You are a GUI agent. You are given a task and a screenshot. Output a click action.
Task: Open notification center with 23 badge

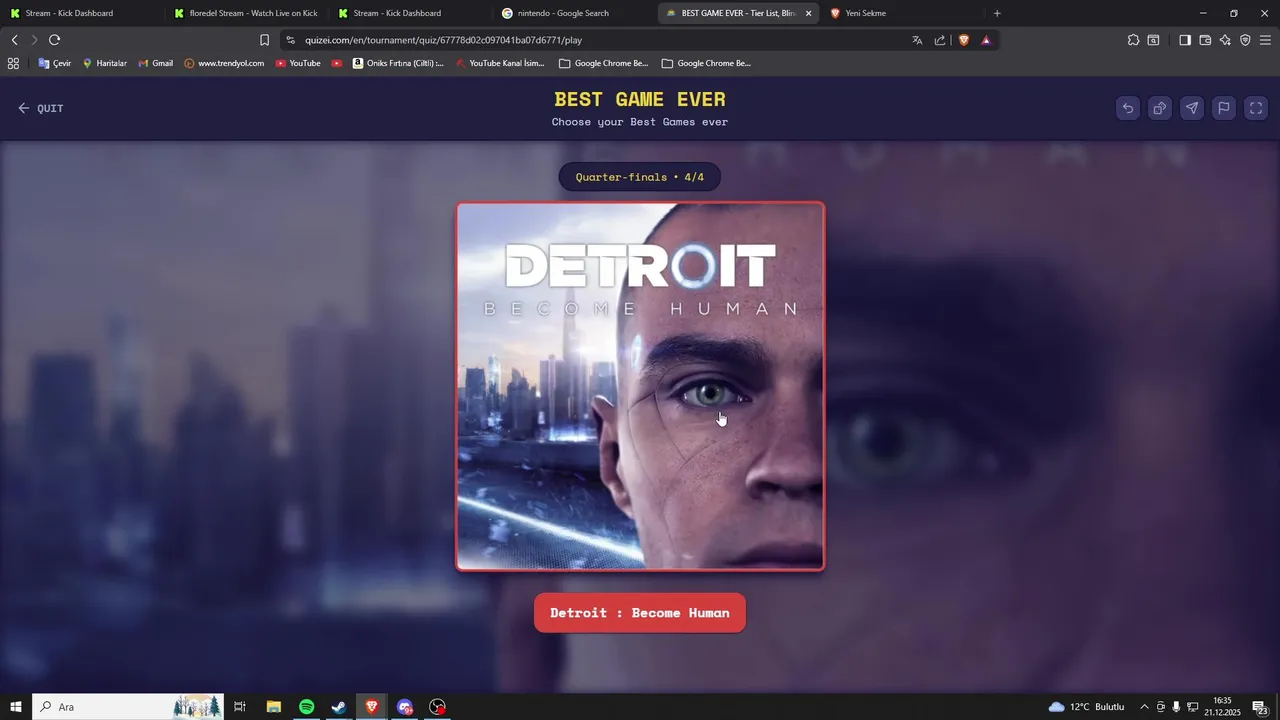click(x=1260, y=707)
